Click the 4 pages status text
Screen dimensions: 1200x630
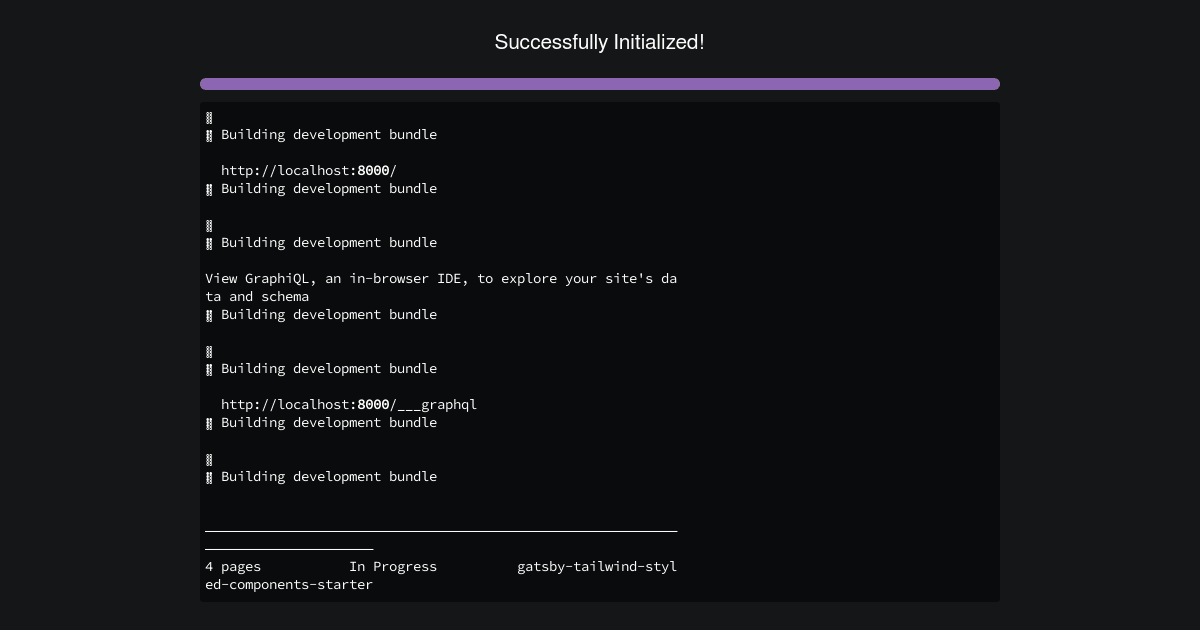click(x=233, y=567)
